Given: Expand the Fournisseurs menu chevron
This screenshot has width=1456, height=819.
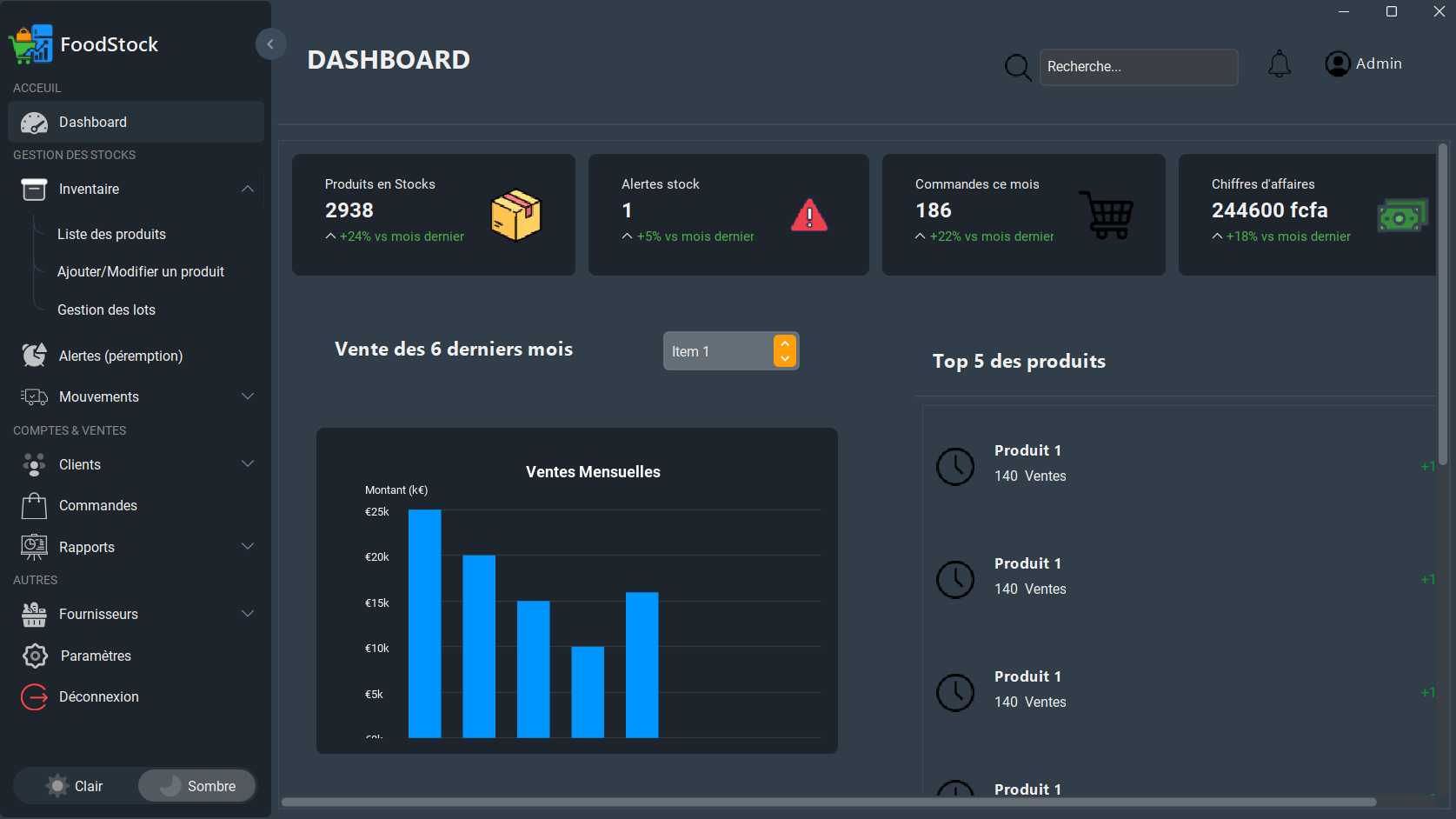Looking at the screenshot, I should (248, 614).
